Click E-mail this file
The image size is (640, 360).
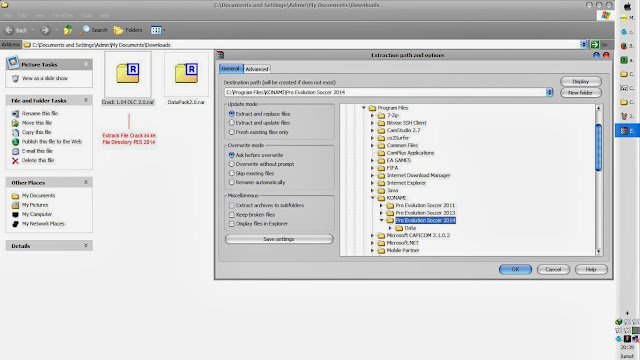click(x=37, y=151)
